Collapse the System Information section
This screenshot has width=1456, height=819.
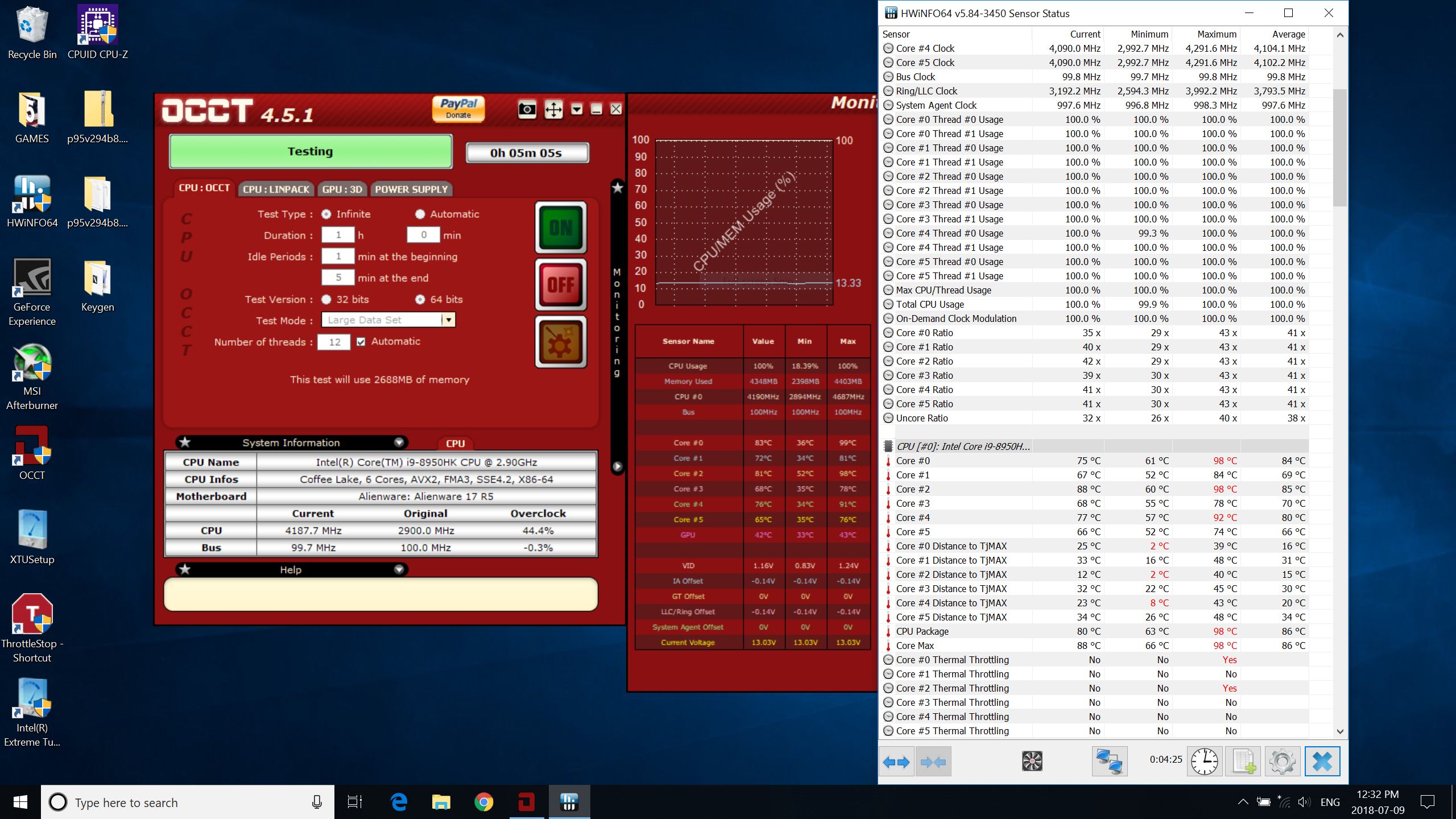pos(399,442)
